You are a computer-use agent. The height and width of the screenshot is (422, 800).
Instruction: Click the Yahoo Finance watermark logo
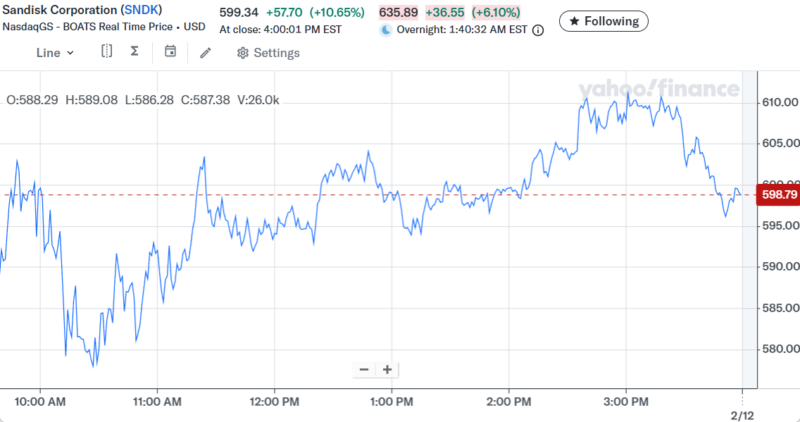(x=658, y=89)
